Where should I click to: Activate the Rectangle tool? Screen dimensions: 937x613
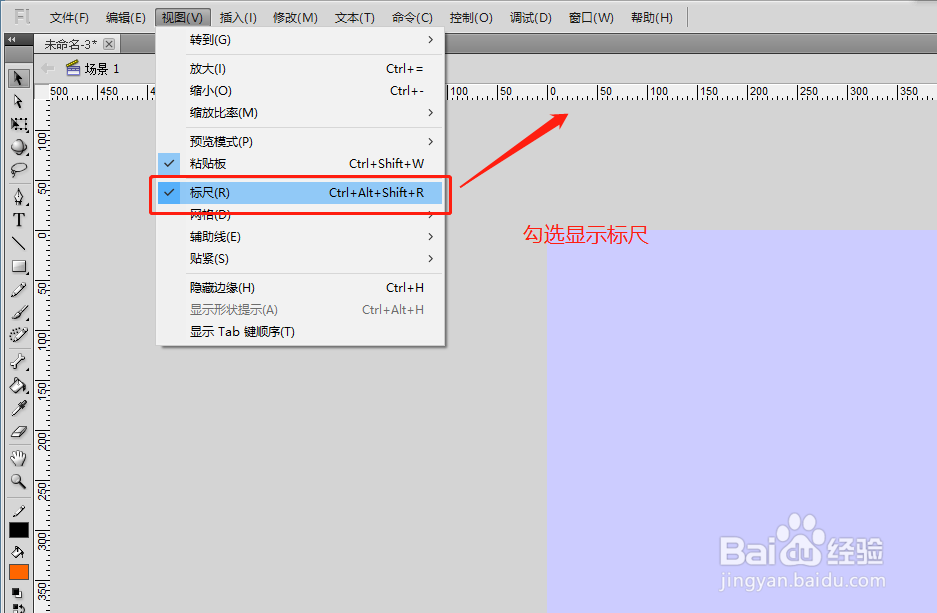pos(18,266)
